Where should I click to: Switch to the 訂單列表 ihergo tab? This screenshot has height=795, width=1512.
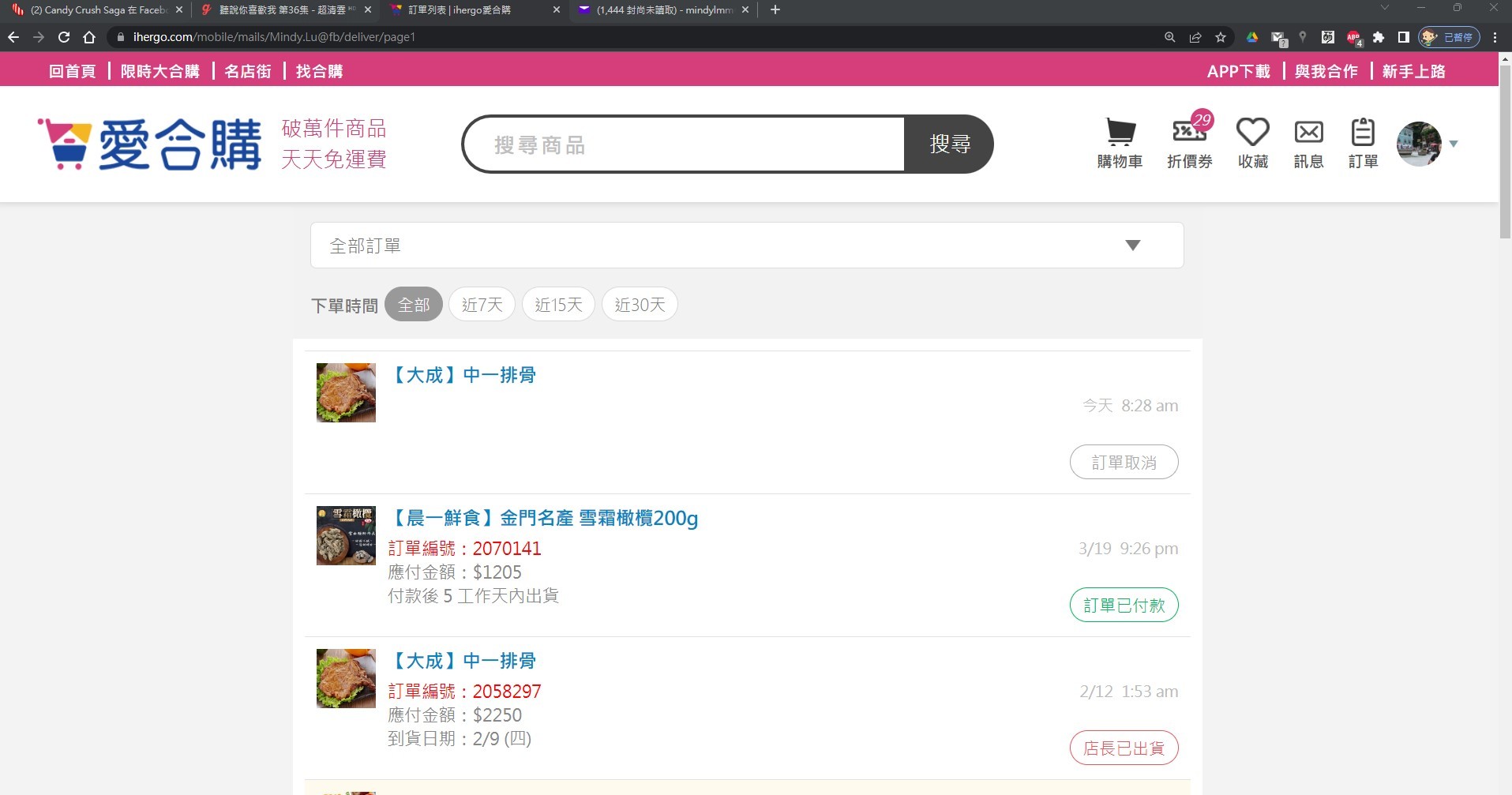click(x=474, y=10)
